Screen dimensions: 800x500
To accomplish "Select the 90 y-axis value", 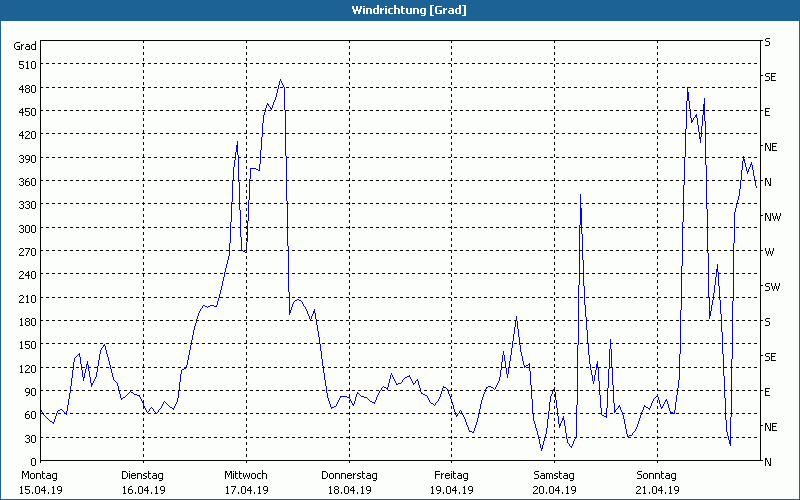I will pyautogui.click(x=31, y=391).
